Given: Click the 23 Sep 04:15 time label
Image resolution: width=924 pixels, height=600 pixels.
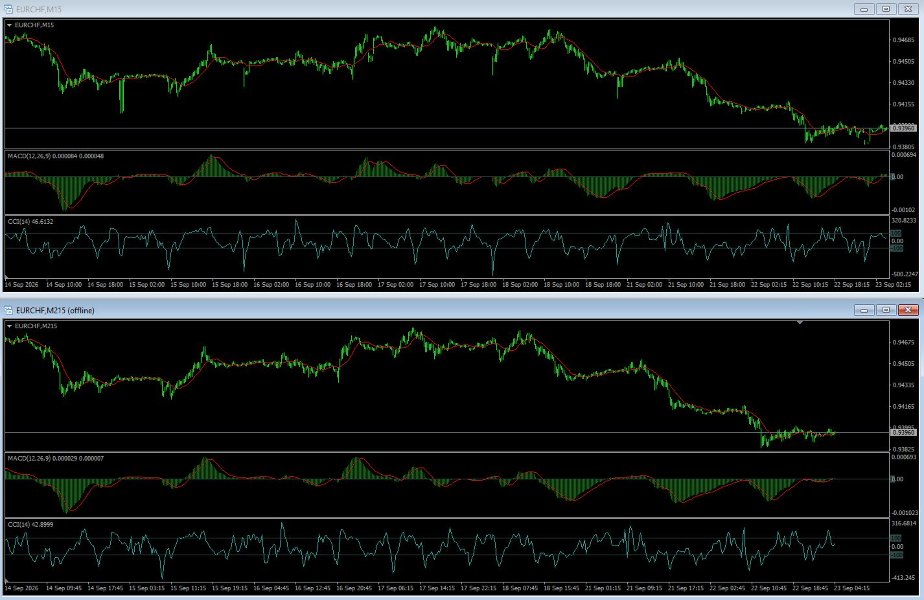Looking at the screenshot, I should point(852,588).
